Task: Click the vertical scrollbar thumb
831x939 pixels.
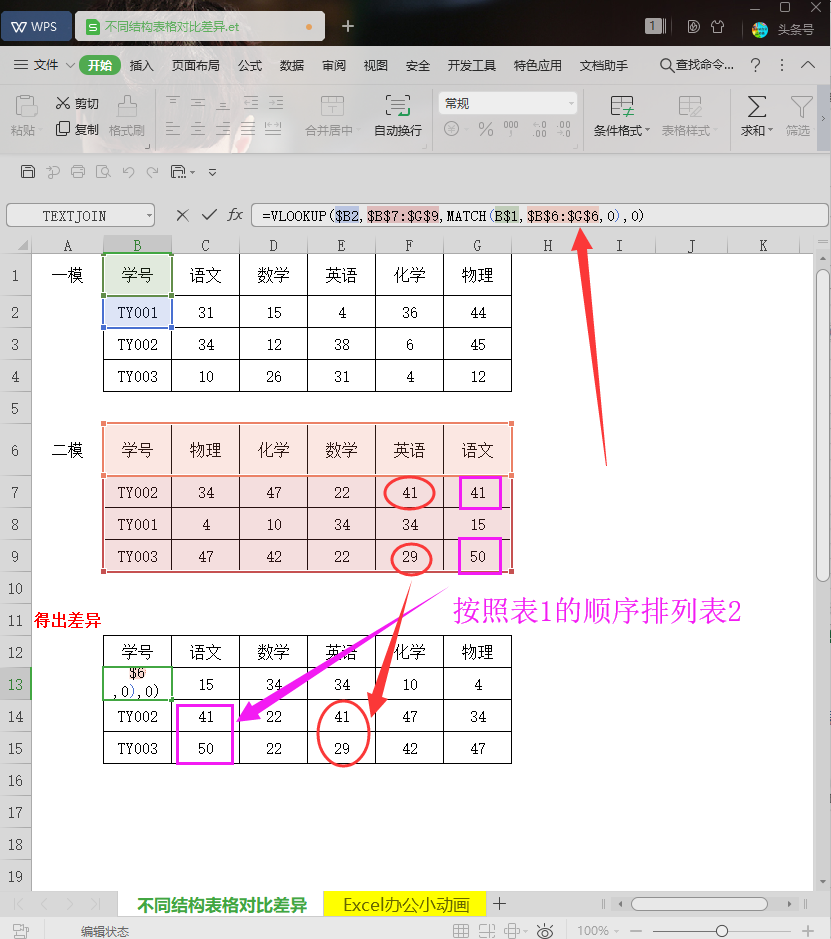Action: click(x=823, y=426)
